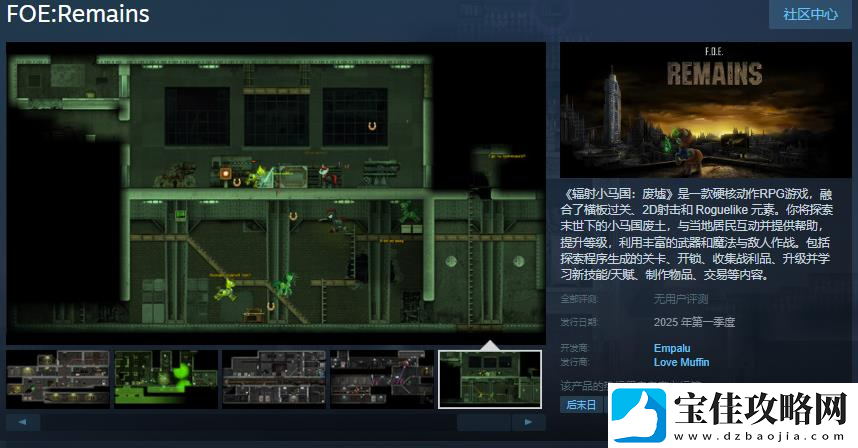The height and width of the screenshot is (448, 858).
Task: Select the fifth highlighted thumbnail
Action: [490, 380]
